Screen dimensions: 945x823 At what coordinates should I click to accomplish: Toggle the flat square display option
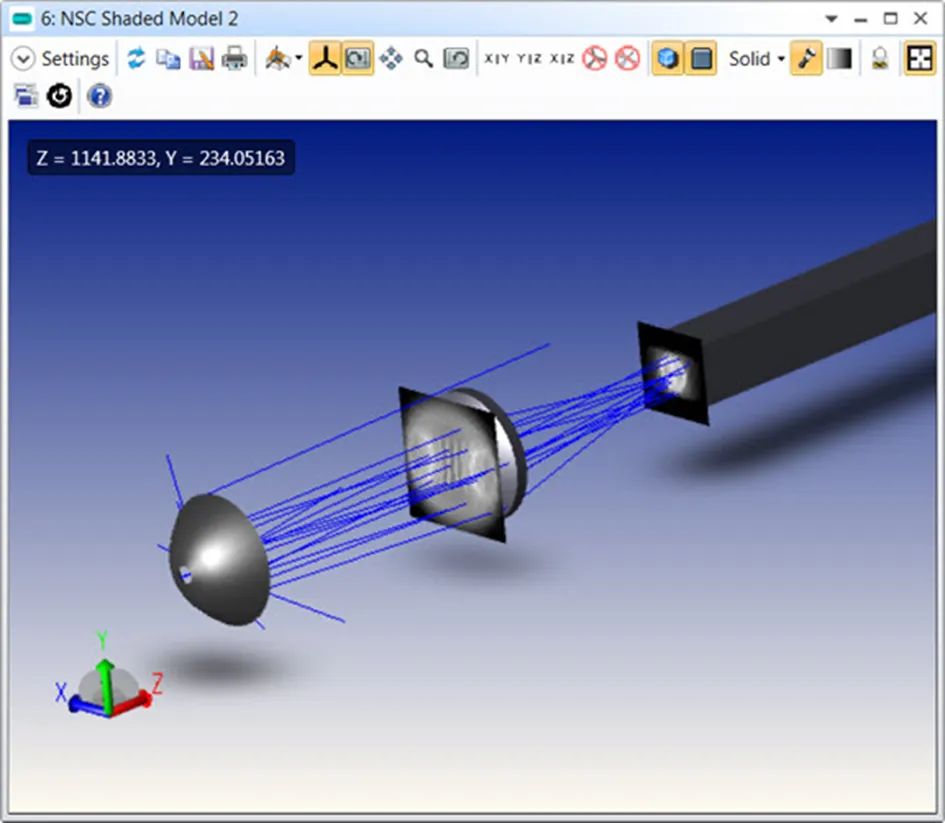(701, 58)
